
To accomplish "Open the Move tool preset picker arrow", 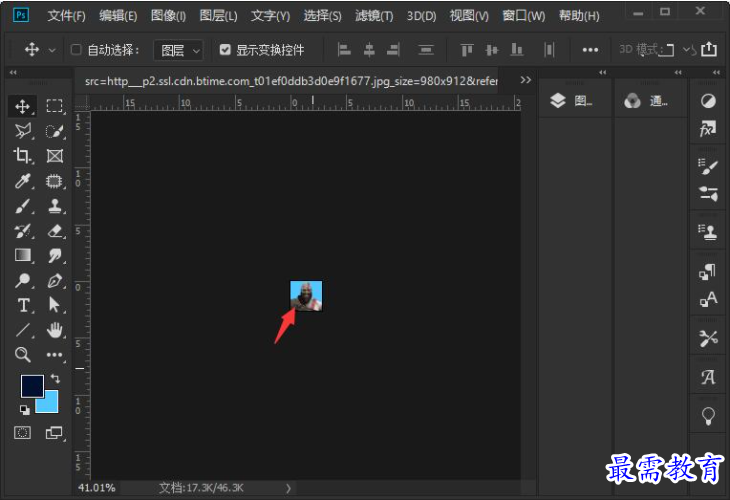I will point(52,50).
